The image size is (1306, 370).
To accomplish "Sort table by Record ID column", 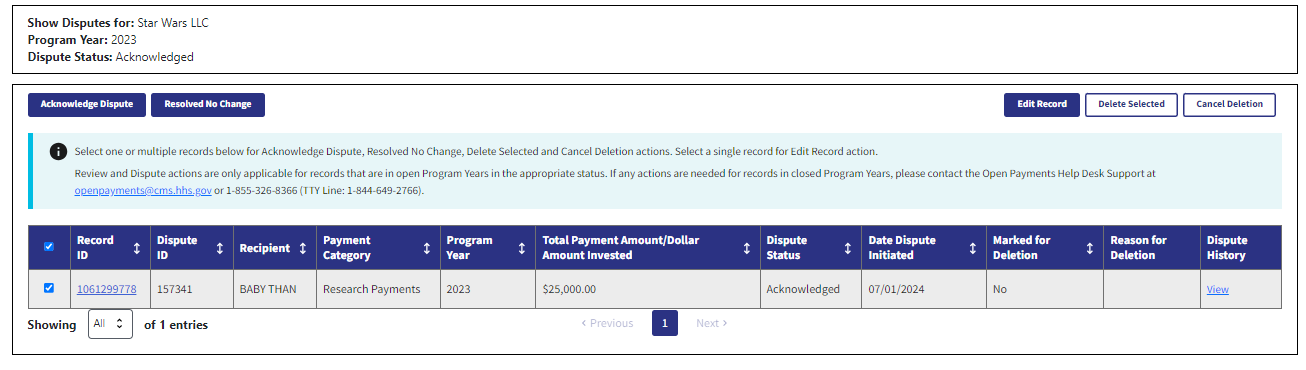I will [x=137, y=248].
